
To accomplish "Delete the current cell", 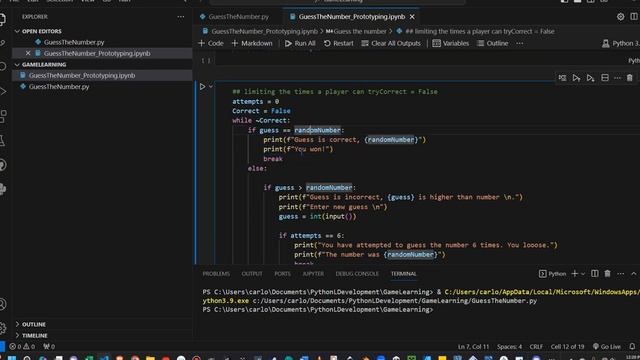I will click(x=630, y=78).
